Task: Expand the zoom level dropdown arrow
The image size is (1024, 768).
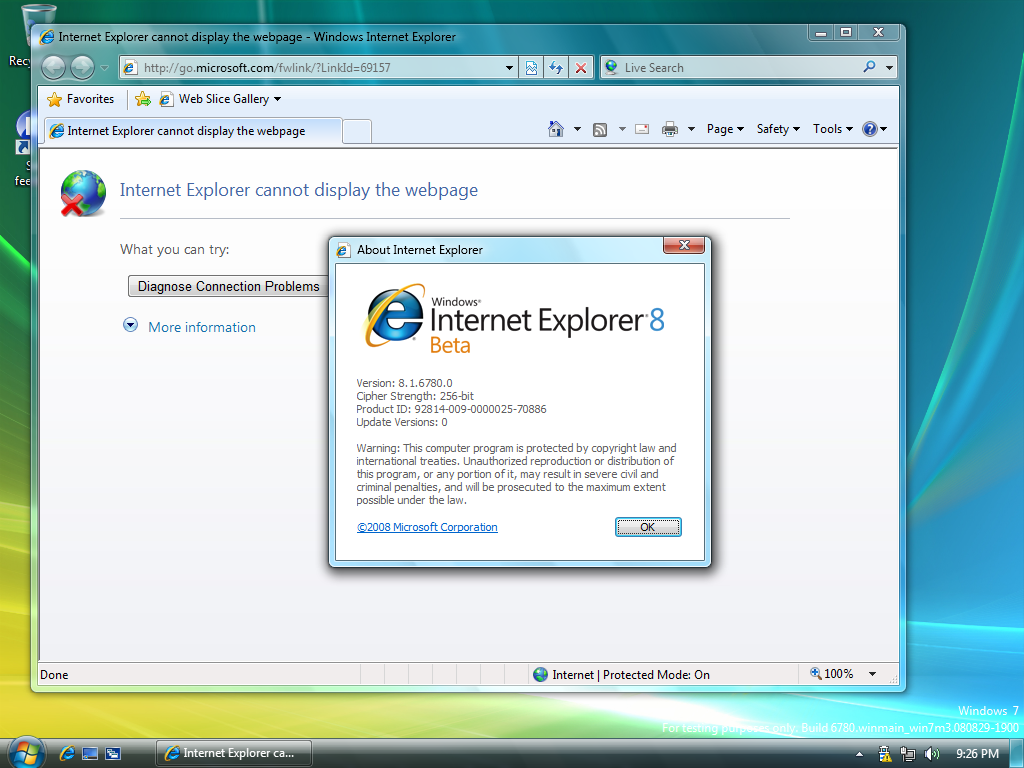Action: [872, 675]
